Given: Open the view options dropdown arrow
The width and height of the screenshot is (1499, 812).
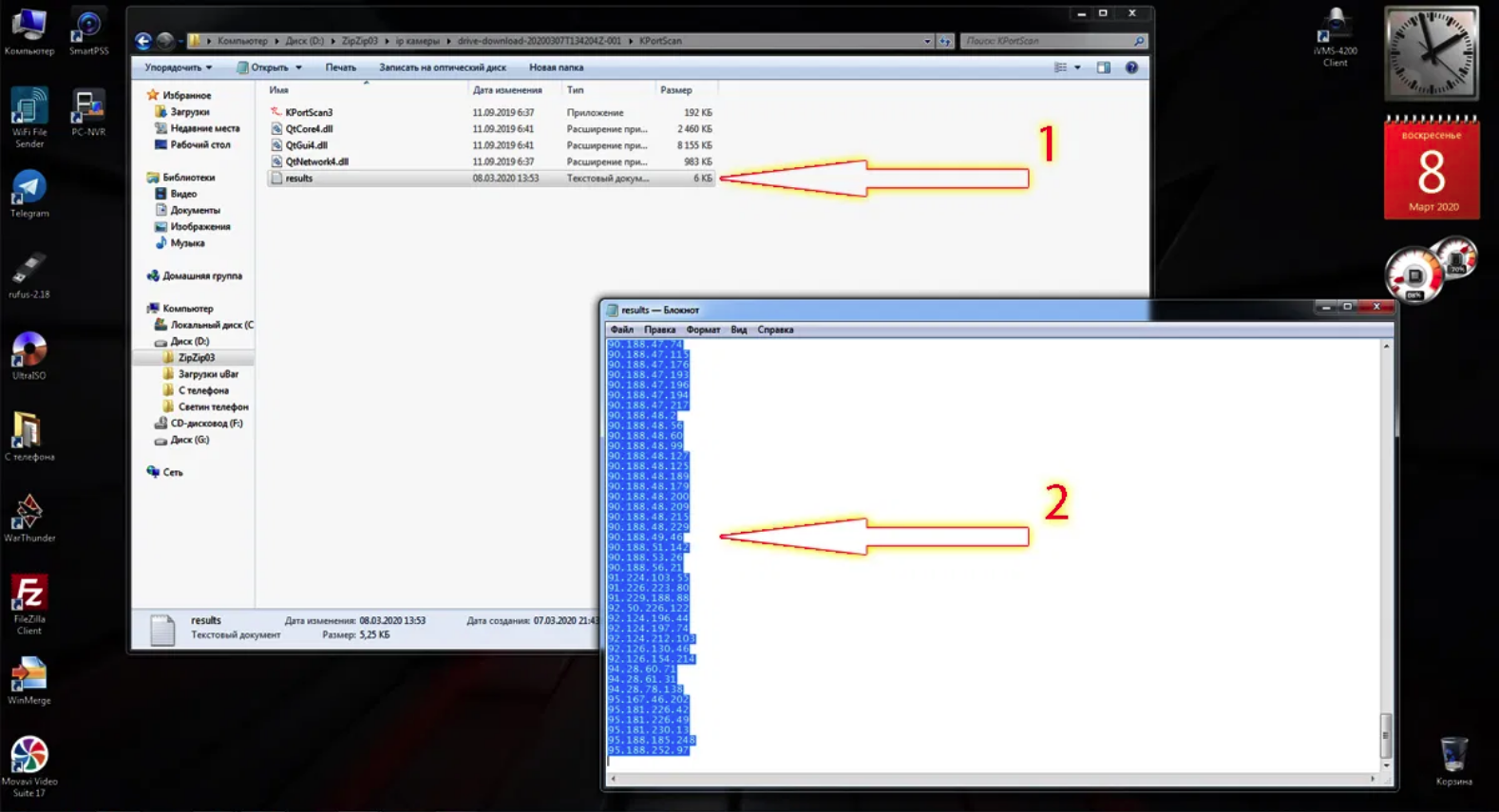Looking at the screenshot, I should (1077, 67).
